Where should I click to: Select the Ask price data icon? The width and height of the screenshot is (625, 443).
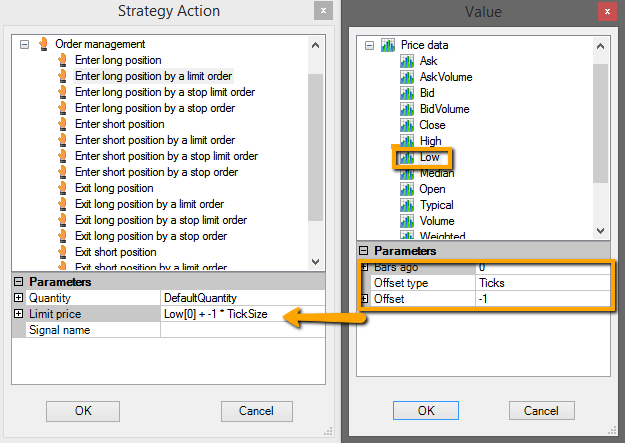point(407,61)
